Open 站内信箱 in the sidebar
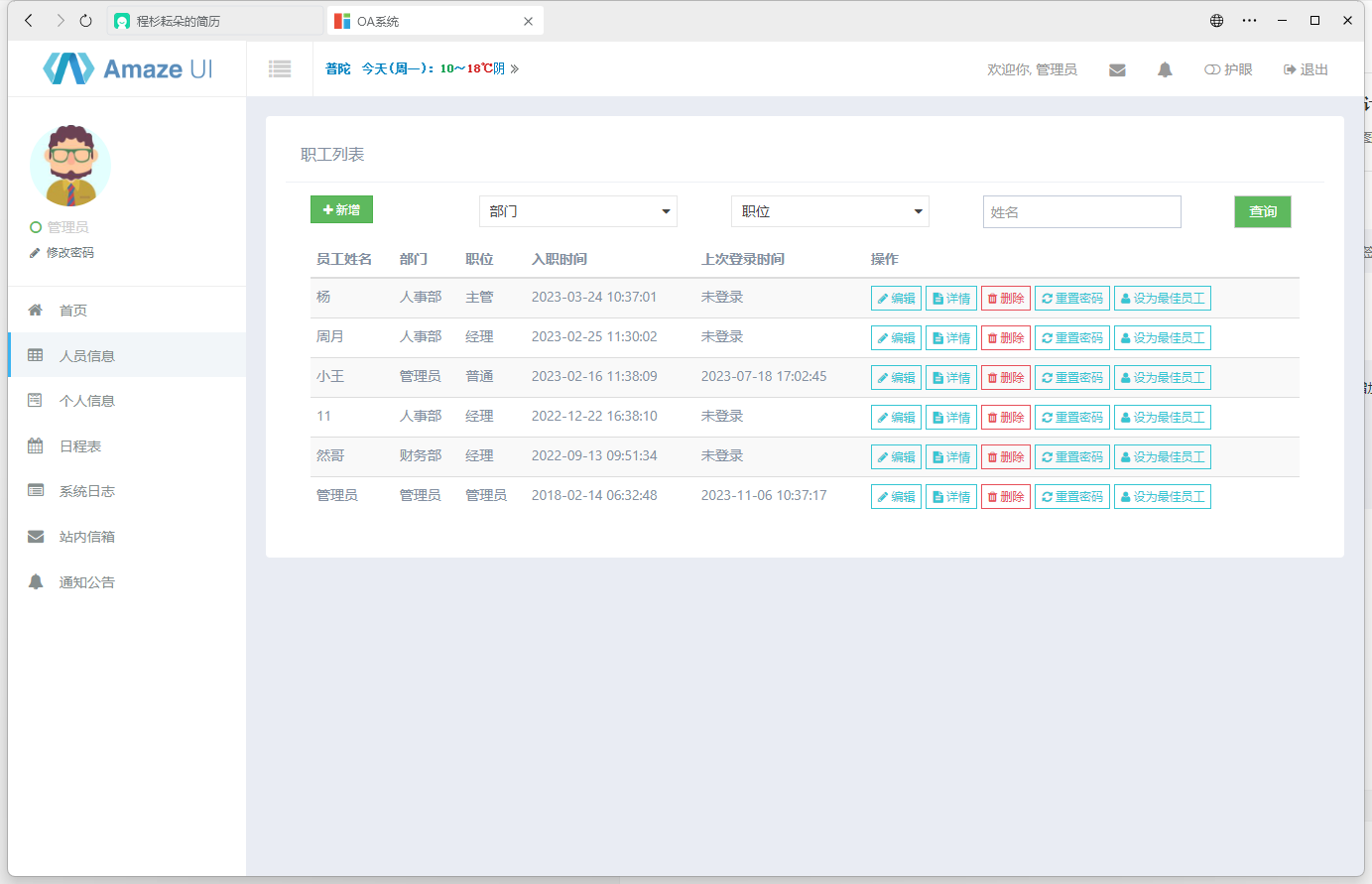 [127, 537]
